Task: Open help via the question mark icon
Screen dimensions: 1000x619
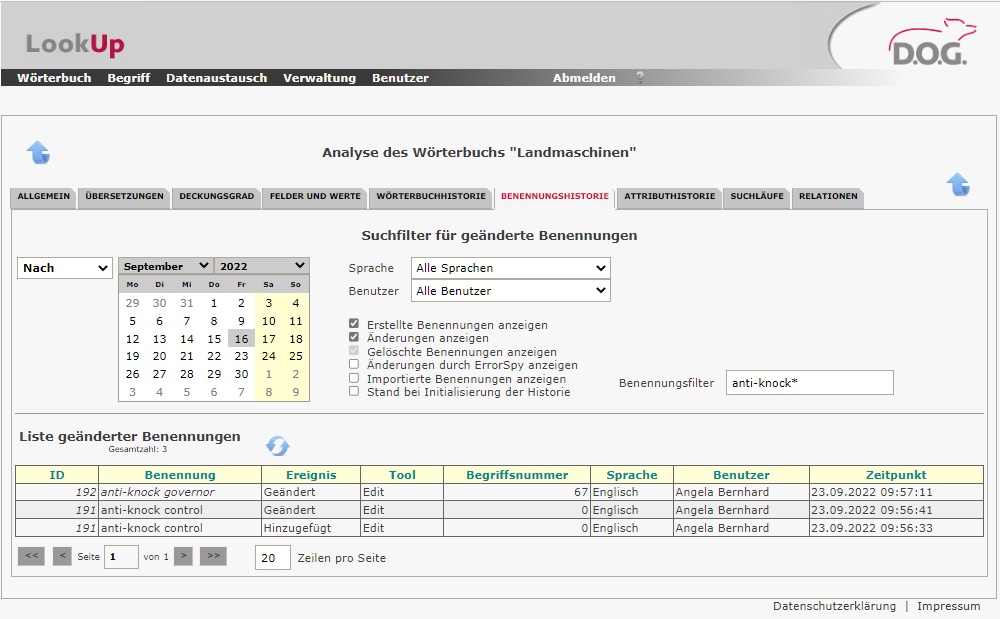Action: [x=640, y=78]
